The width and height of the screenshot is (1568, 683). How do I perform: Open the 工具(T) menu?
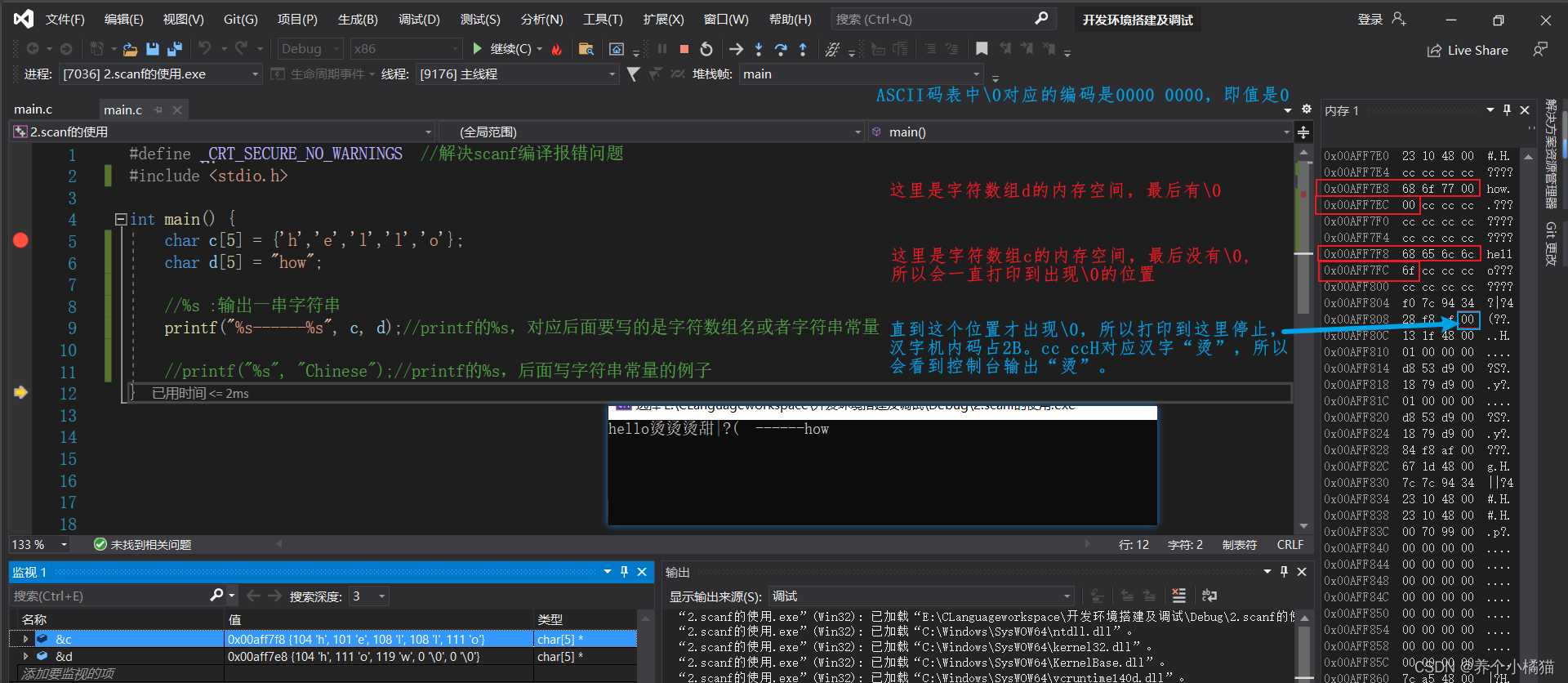click(603, 19)
